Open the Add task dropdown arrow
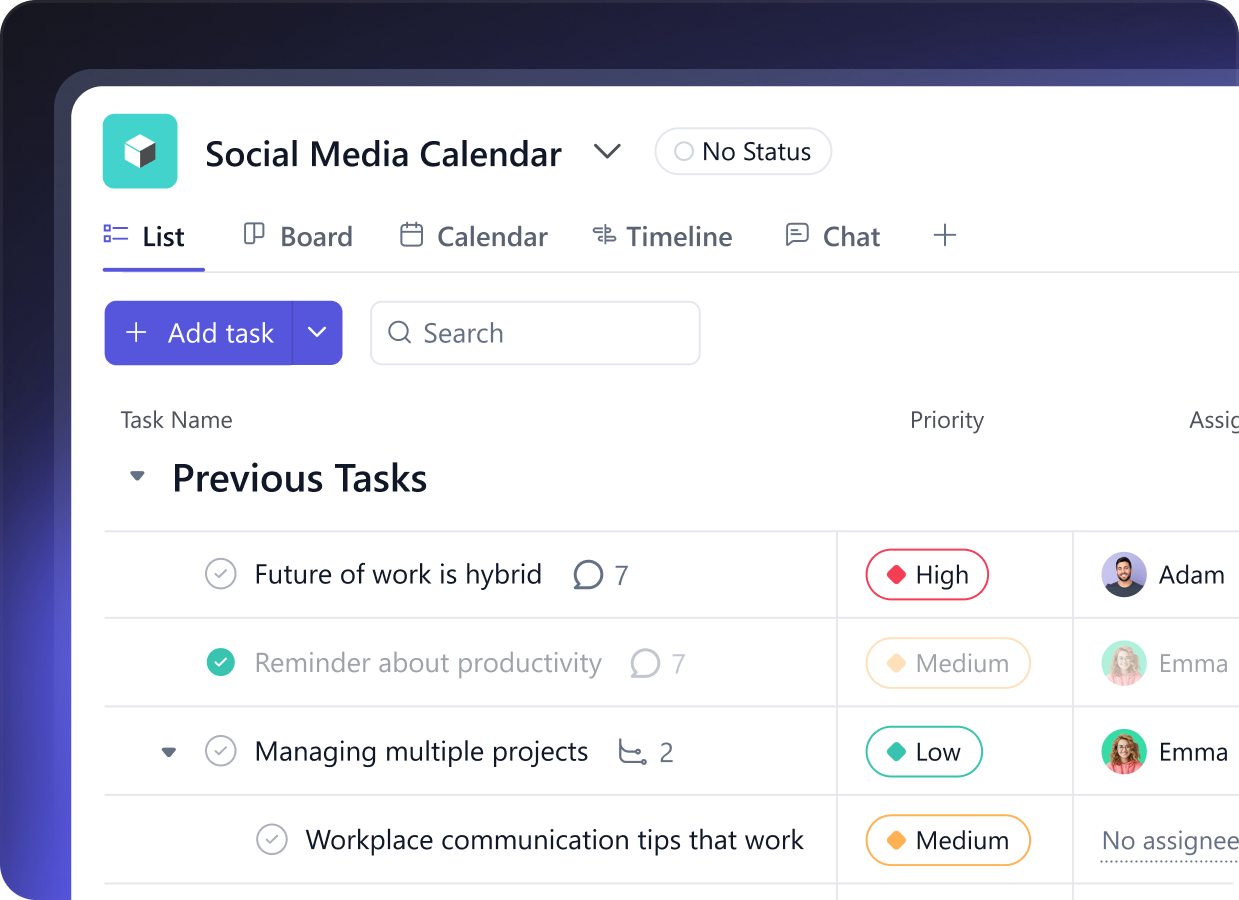The width and height of the screenshot is (1239, 900). click(x=317, y=333)
